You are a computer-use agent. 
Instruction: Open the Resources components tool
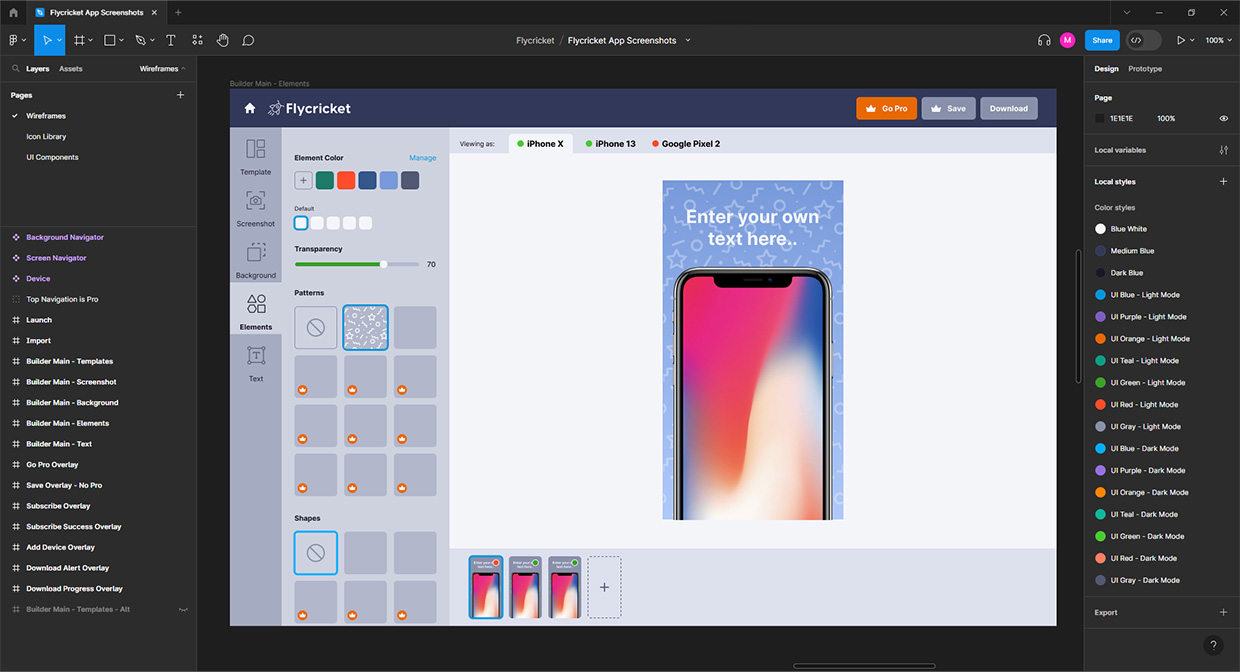click(197, 40)
